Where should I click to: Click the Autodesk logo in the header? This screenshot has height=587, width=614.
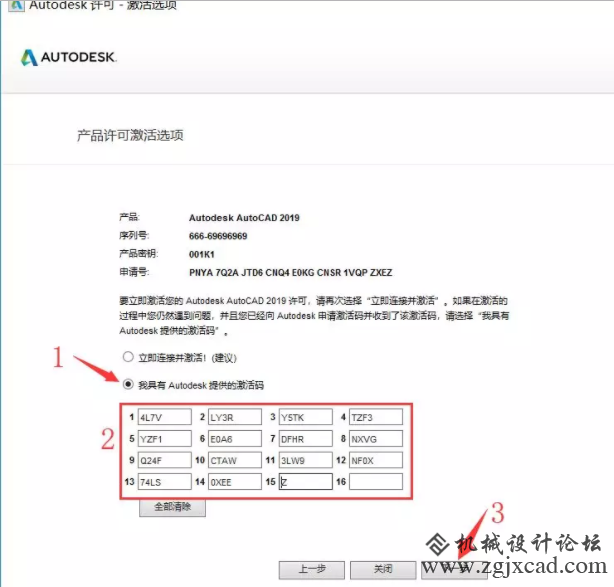tap(68, 57)
